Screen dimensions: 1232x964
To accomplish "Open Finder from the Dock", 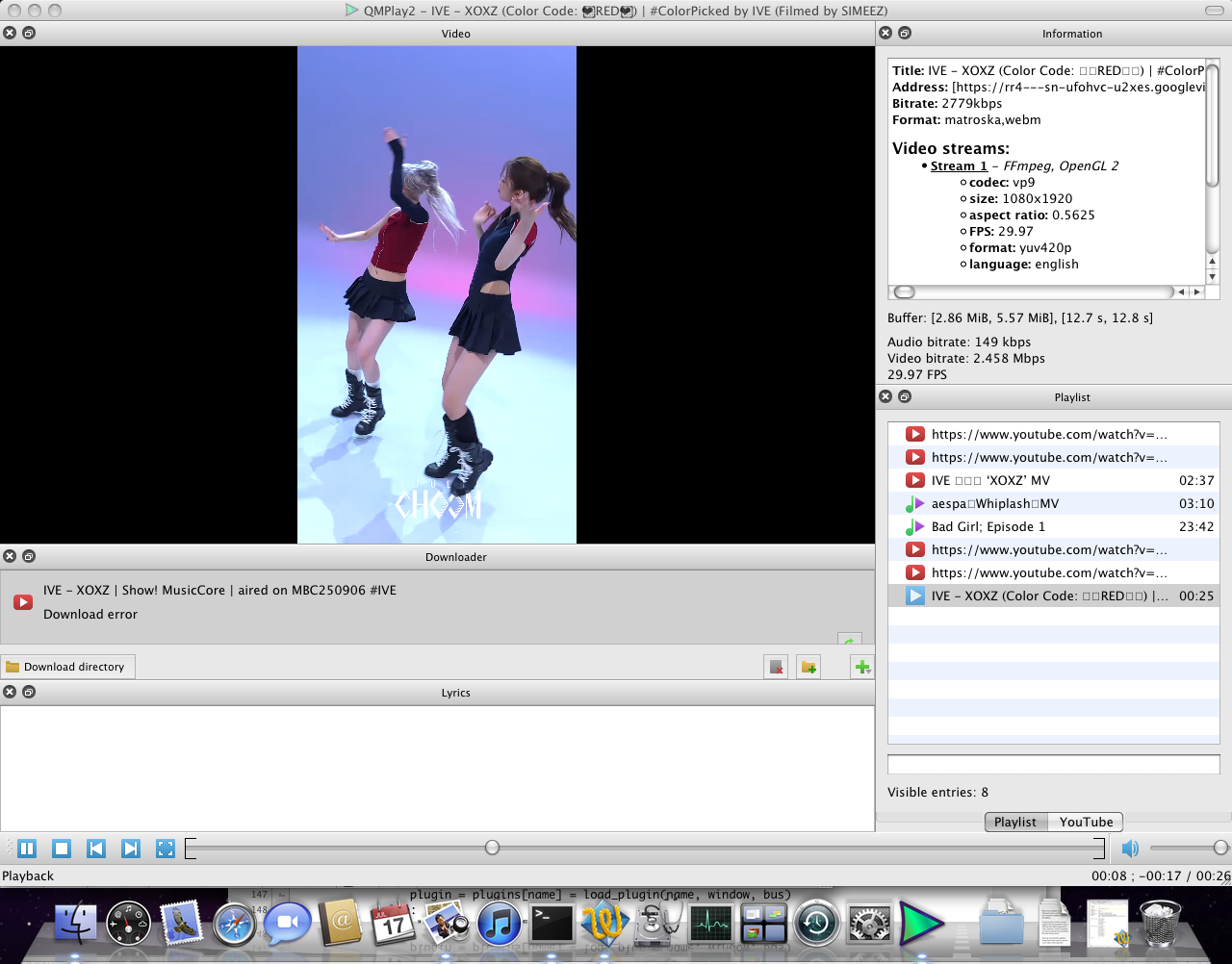I will (76, 924).
